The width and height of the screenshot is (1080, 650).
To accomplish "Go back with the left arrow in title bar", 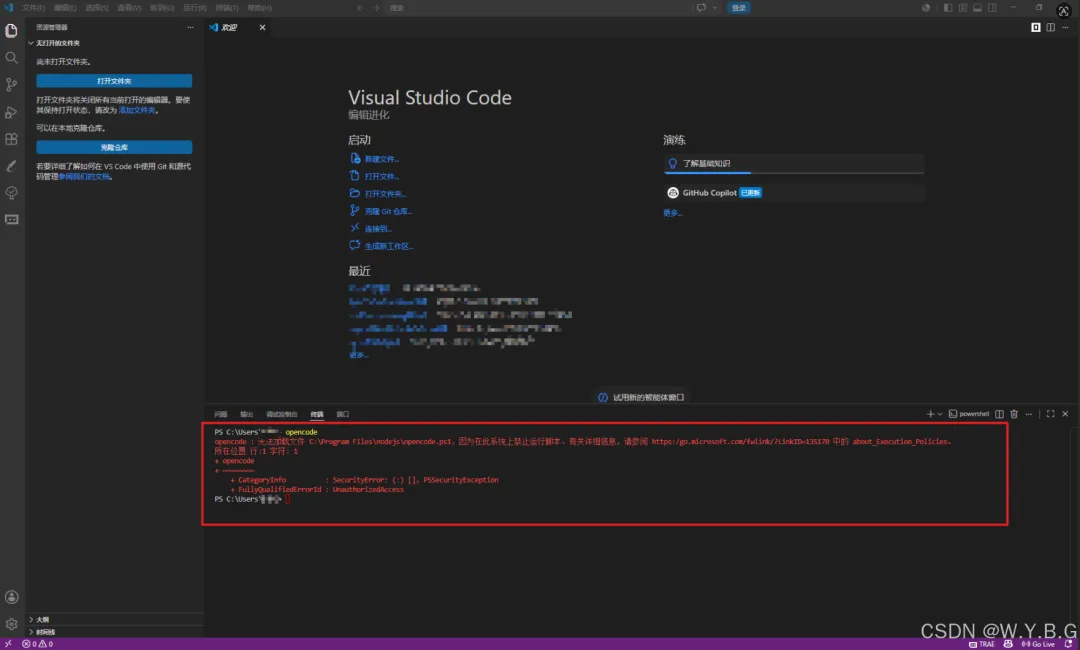I will (x=360, y=8).
